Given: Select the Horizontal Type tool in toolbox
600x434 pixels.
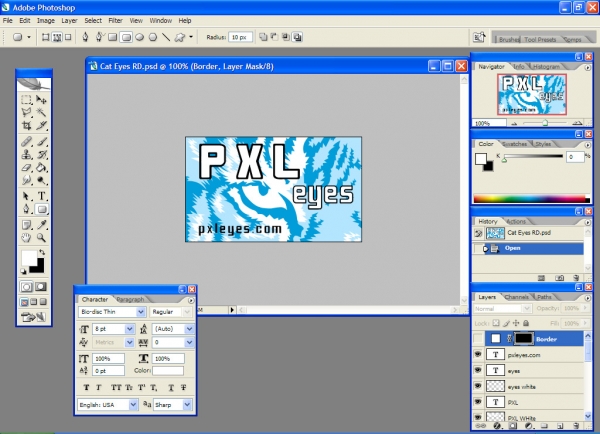Looking at the screenshot, I should [41, 196].
